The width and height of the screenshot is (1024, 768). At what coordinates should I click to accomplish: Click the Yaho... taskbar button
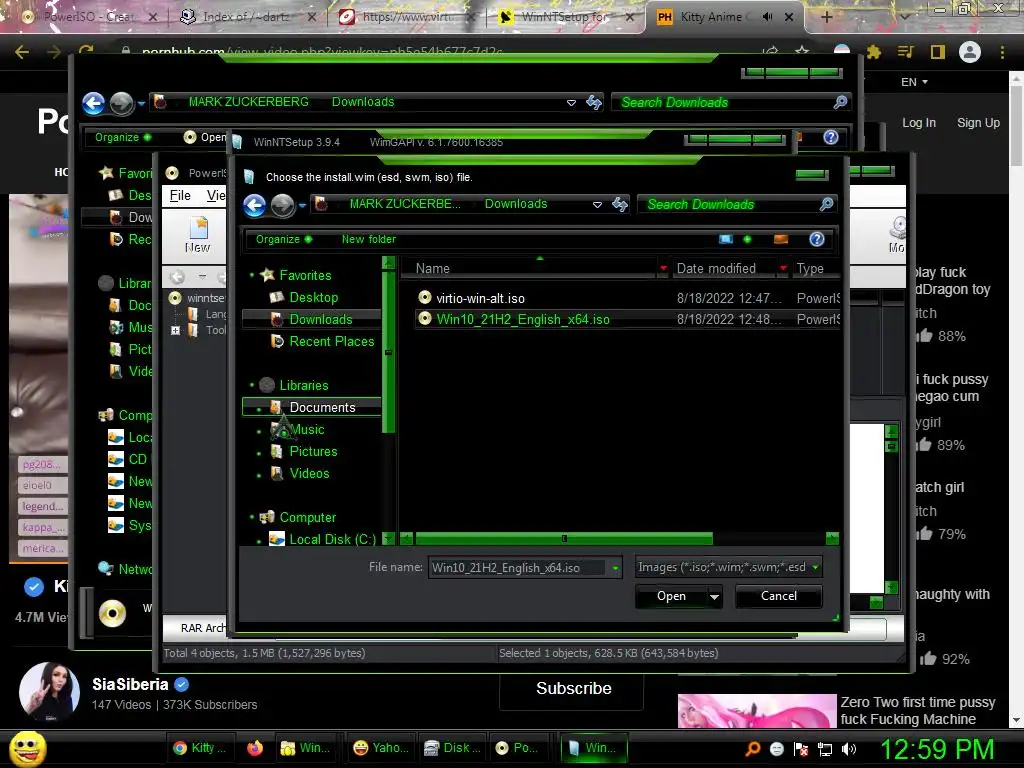click(381, 748)
